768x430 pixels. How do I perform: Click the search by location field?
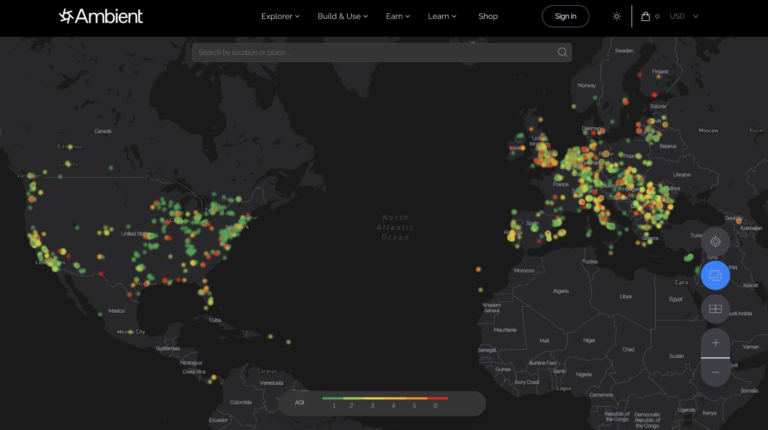pos(375,52)
